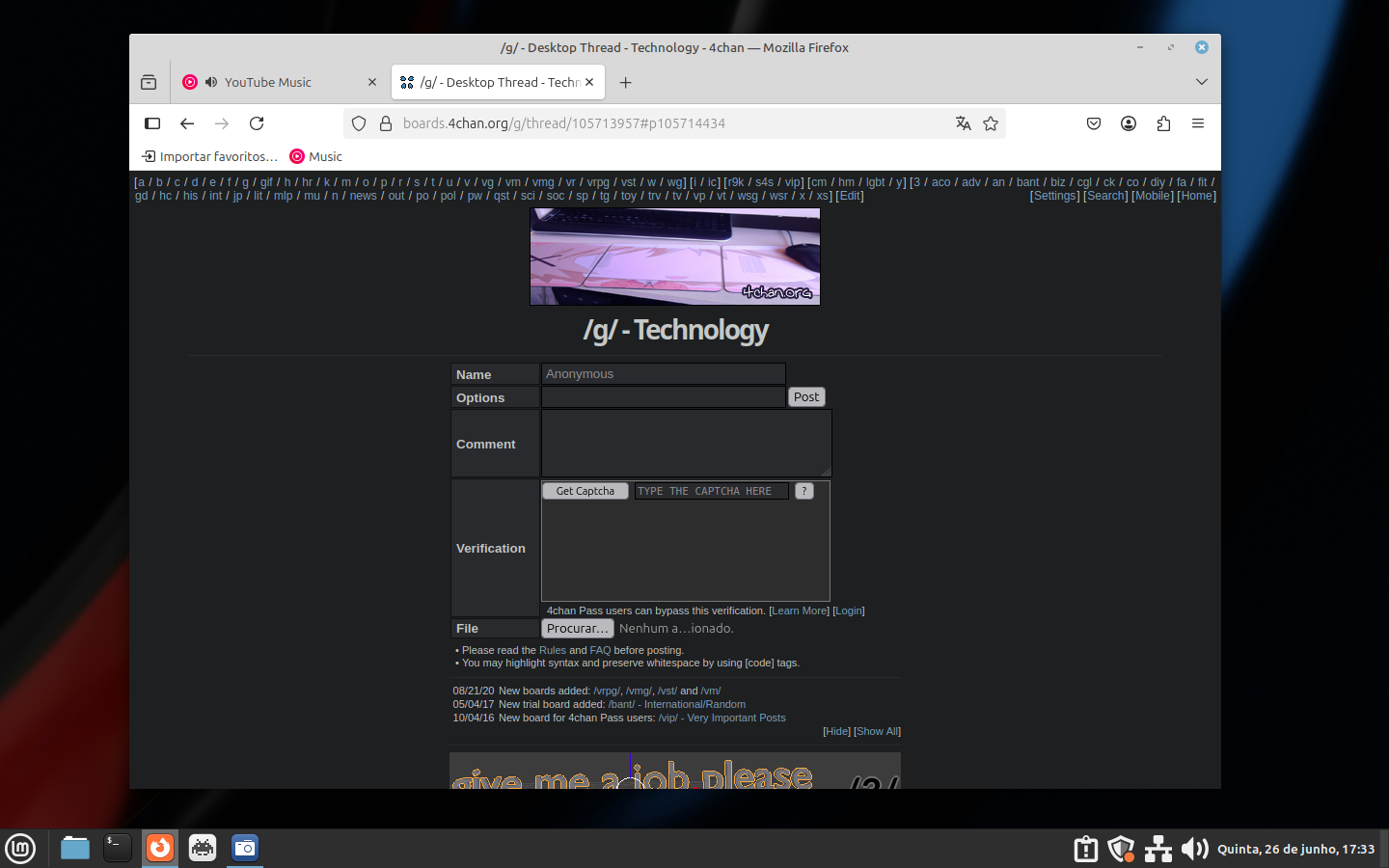Open a new tab with plus
1389x868 pixels.
click(625, 82)
